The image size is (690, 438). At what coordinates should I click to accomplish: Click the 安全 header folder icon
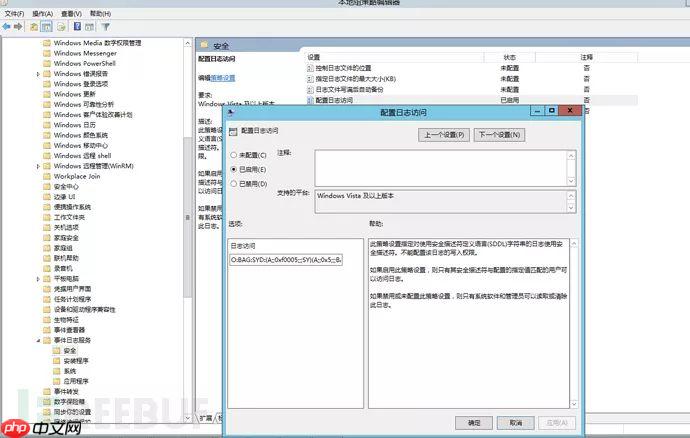point(204,45)
